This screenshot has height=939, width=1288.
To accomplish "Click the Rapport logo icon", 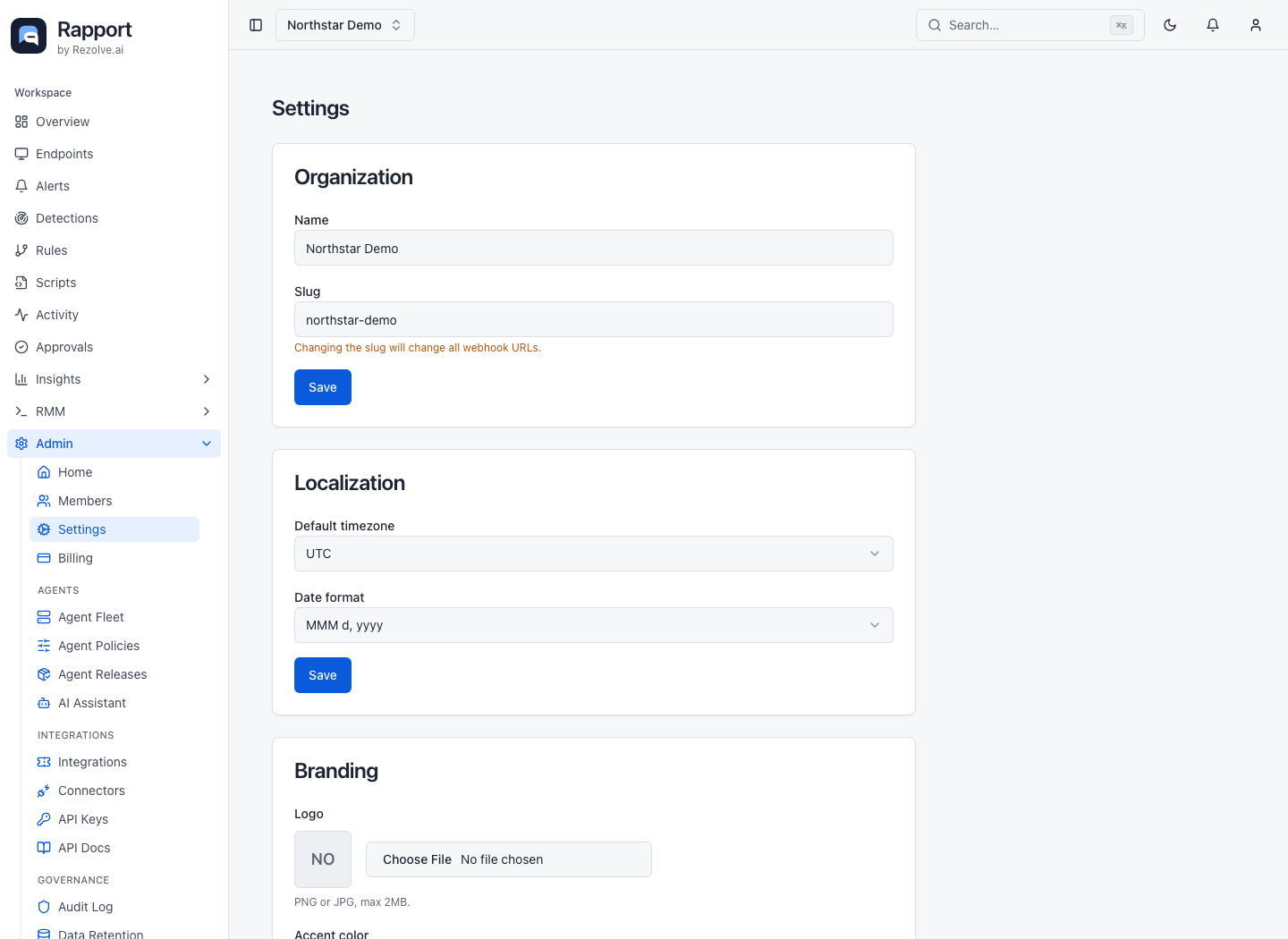I will pyautogui.click(x=29, y=36).
